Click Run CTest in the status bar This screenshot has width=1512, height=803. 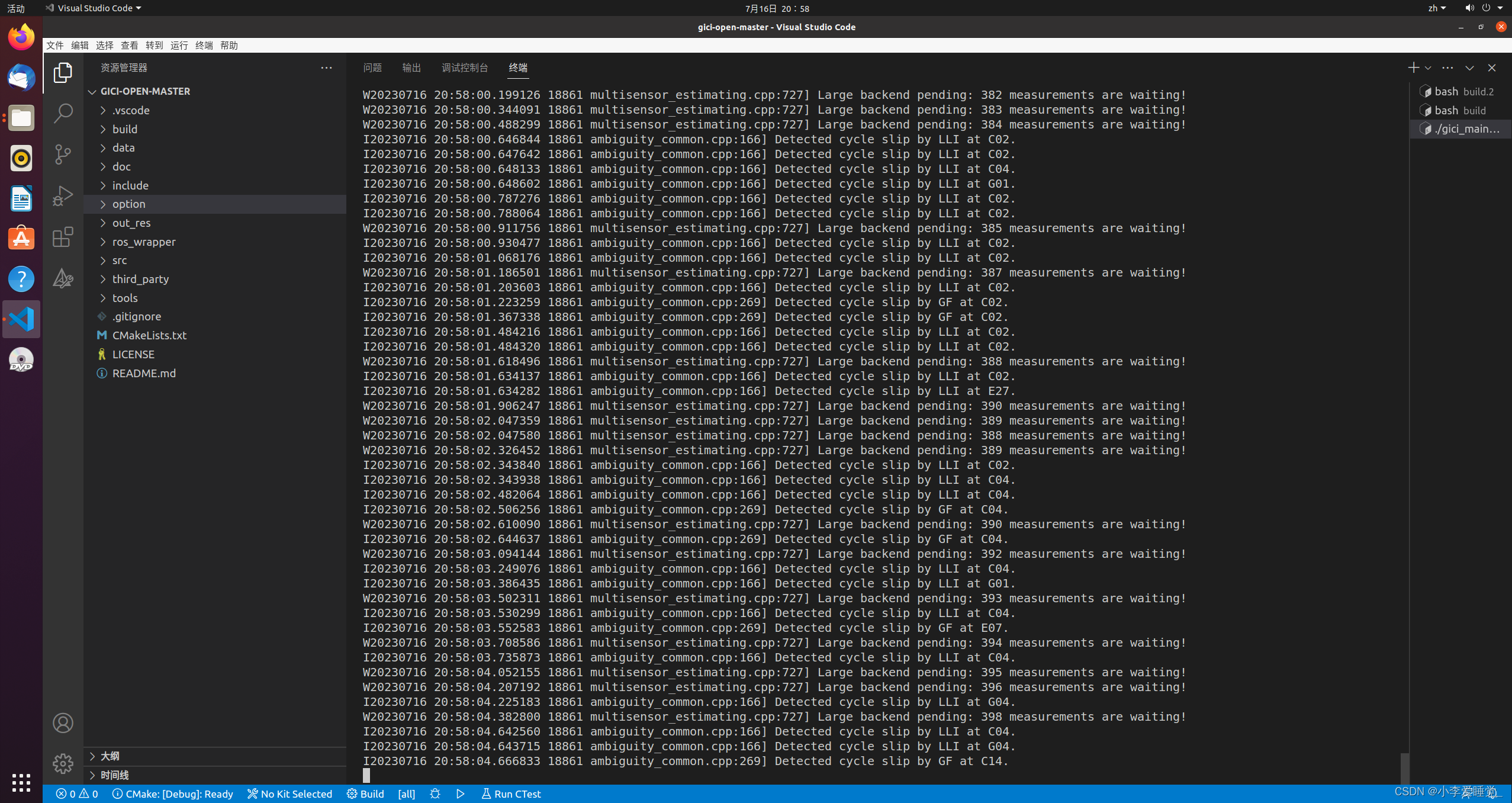coord(510,794)
